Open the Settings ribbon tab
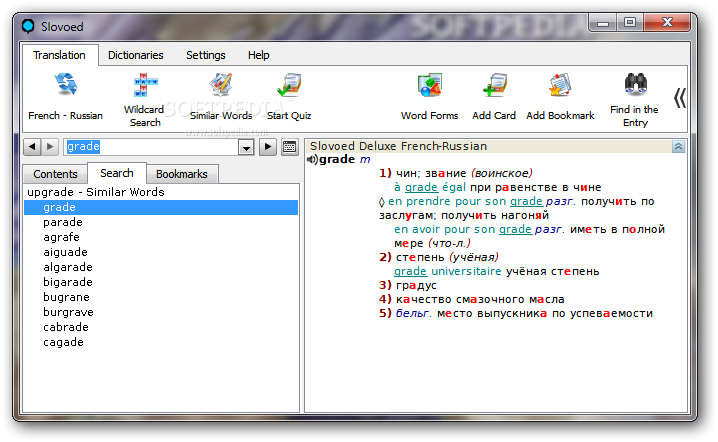The width and height of the screenshot is (718, 442). 206,55
